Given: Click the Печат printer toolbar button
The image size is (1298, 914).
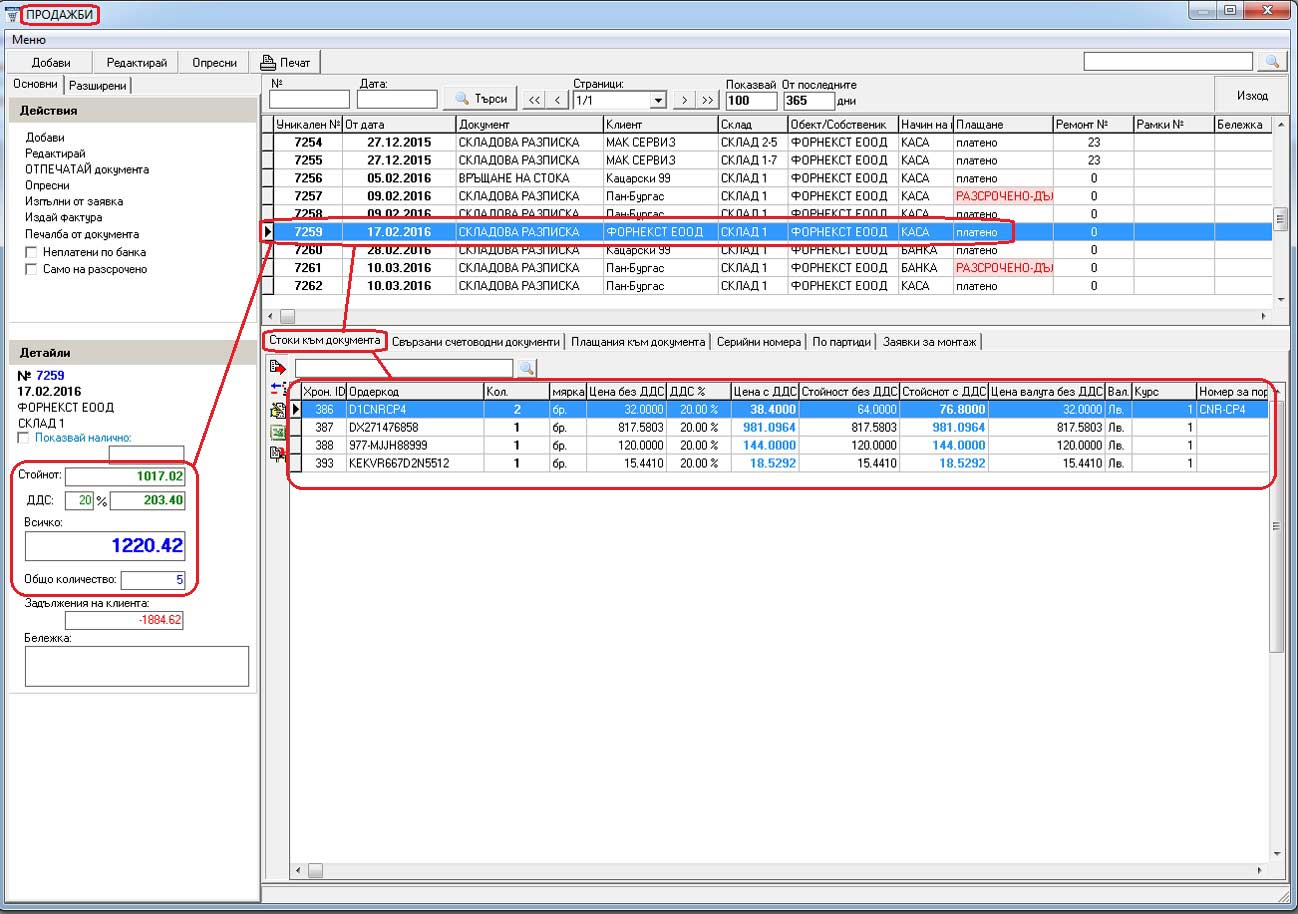Looking at the screenshot, I should (x=285, y=62).
